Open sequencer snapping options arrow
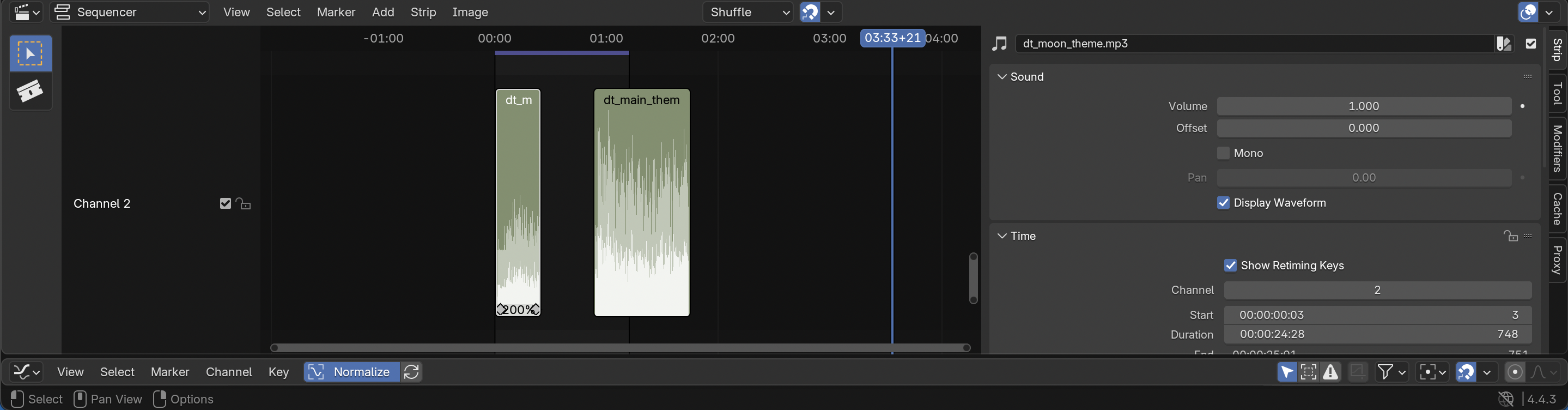 point(831,12)
